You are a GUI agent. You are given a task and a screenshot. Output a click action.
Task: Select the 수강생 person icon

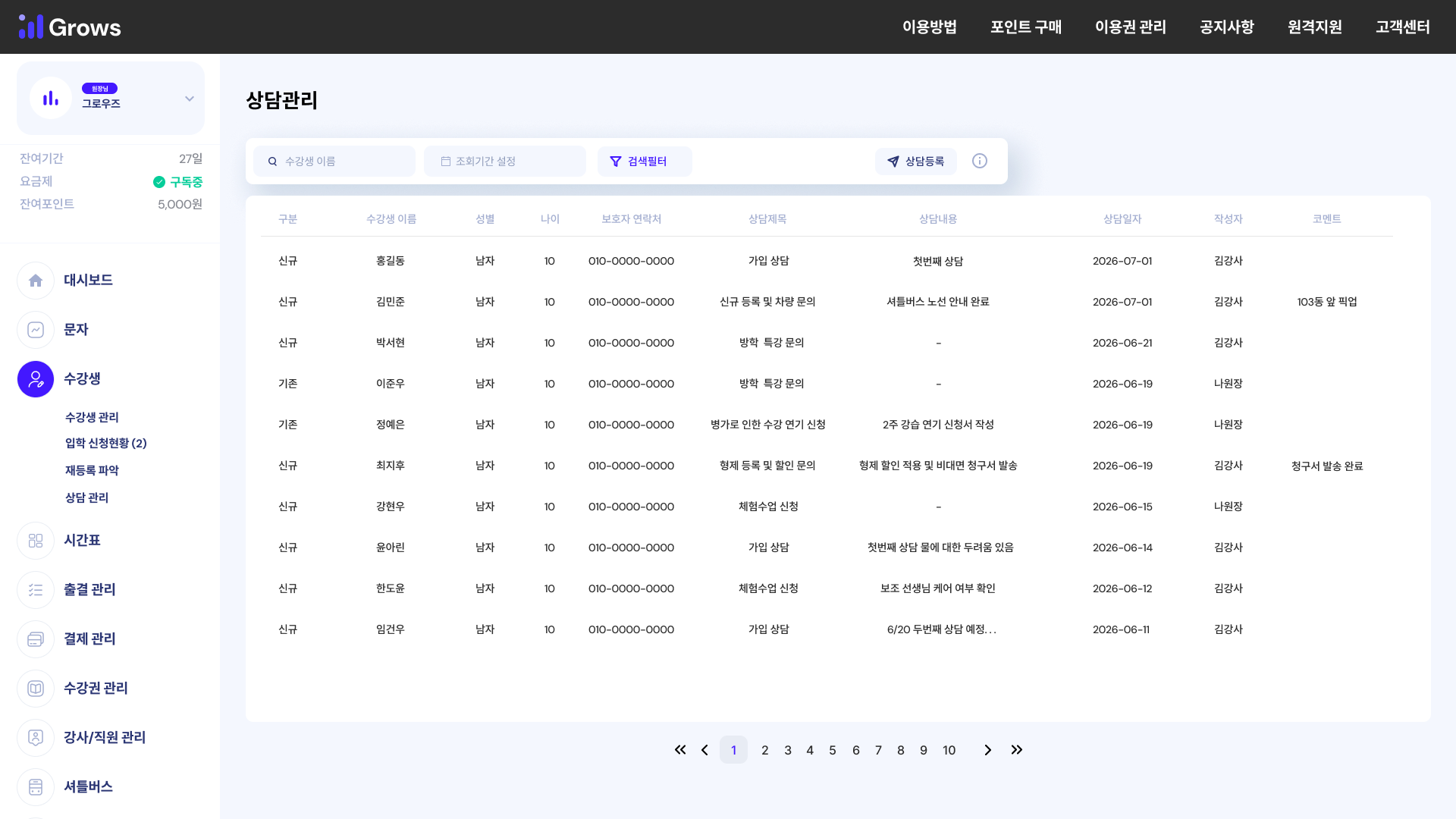pos(36,379)
